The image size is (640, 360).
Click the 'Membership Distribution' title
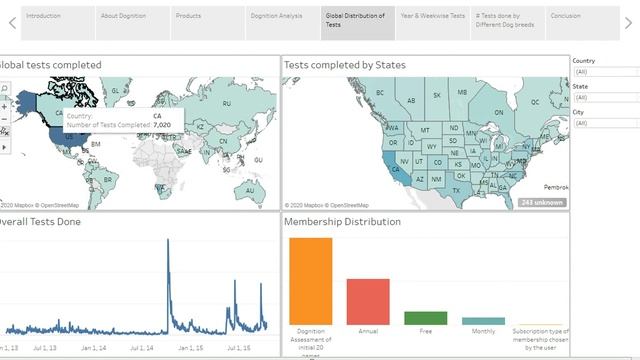pyautogui.click(x=342, y=222)
